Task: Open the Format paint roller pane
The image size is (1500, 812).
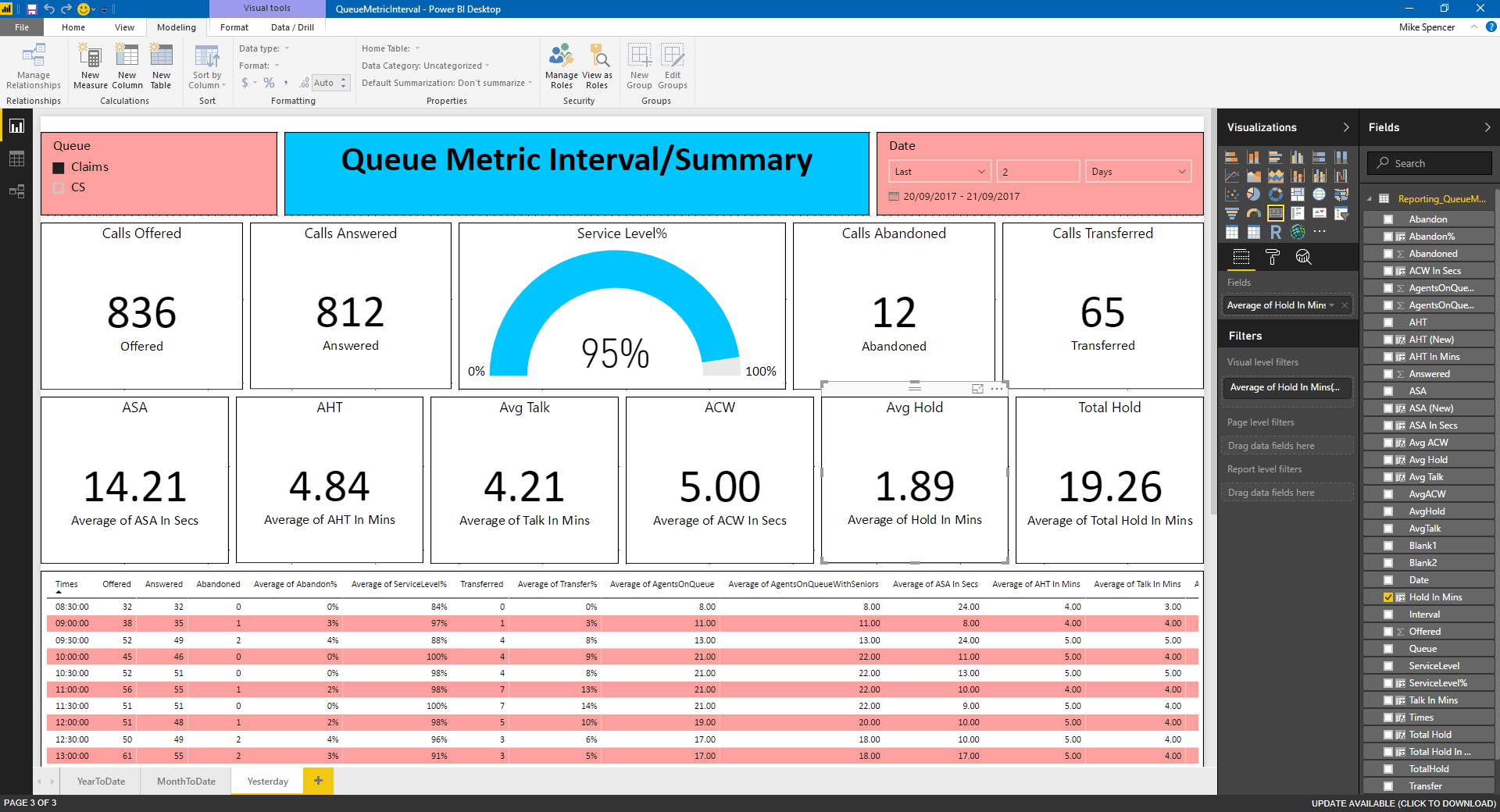Action: coord(1272,257)
